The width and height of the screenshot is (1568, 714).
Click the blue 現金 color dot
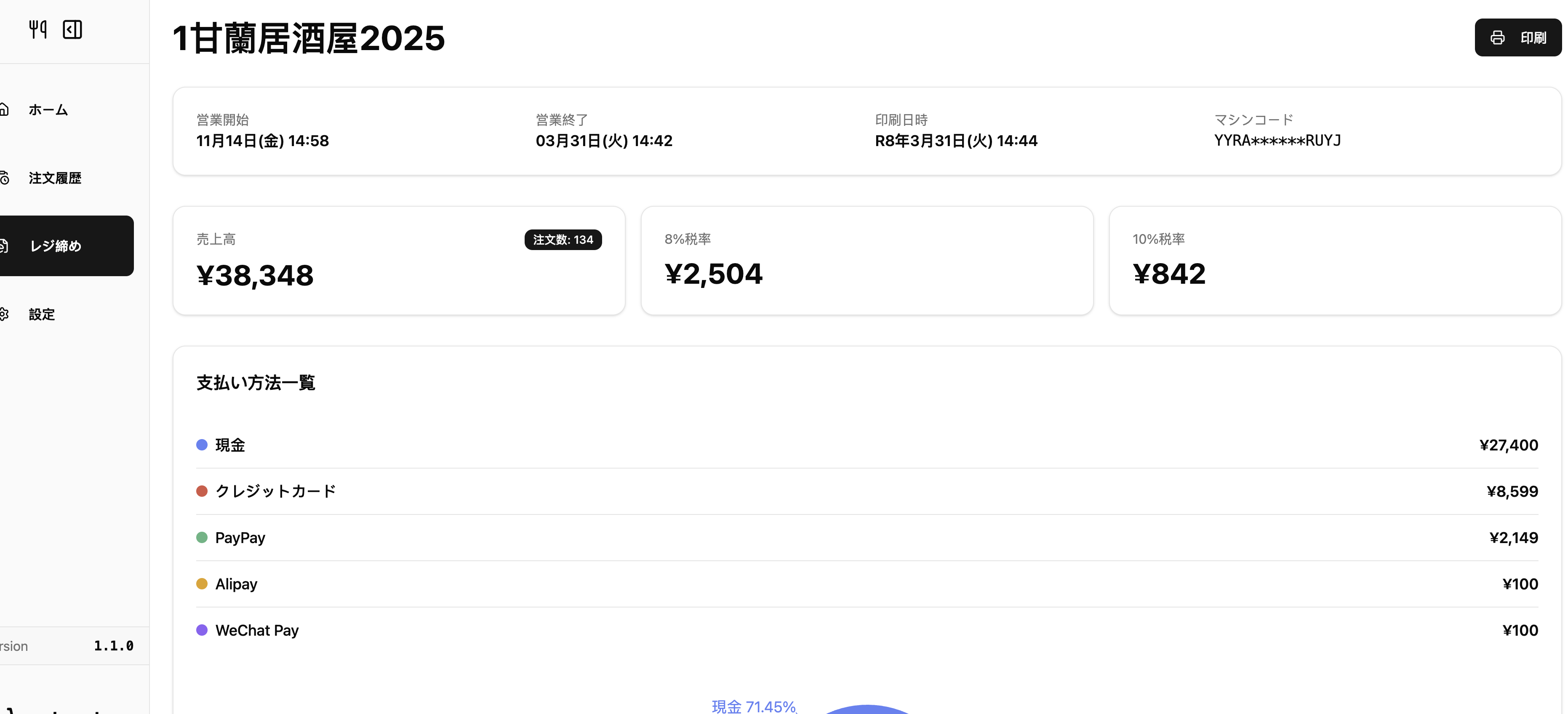point(202,445)
